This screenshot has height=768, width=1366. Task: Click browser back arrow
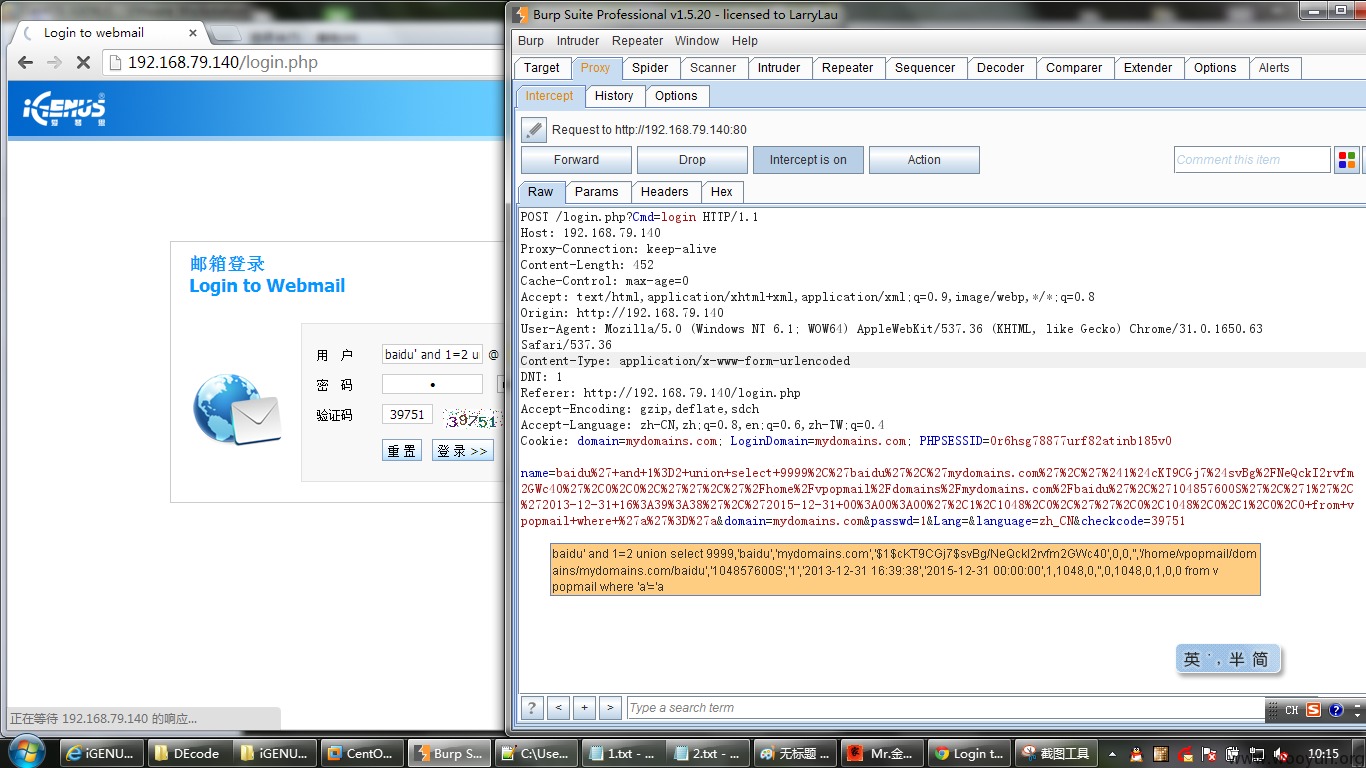coord(26,62)
